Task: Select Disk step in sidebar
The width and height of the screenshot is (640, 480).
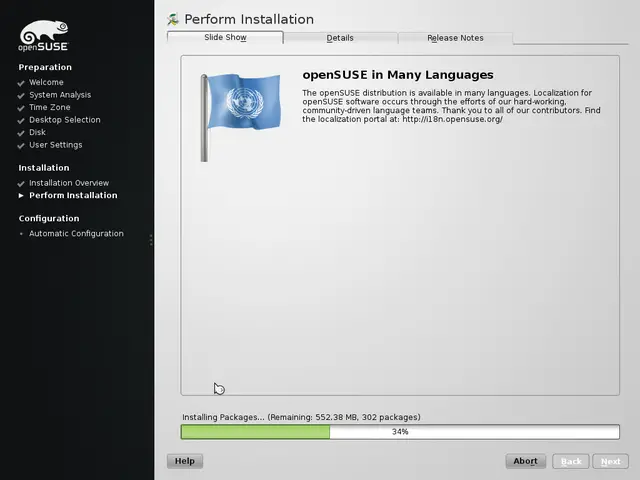Action: [37, 132]
